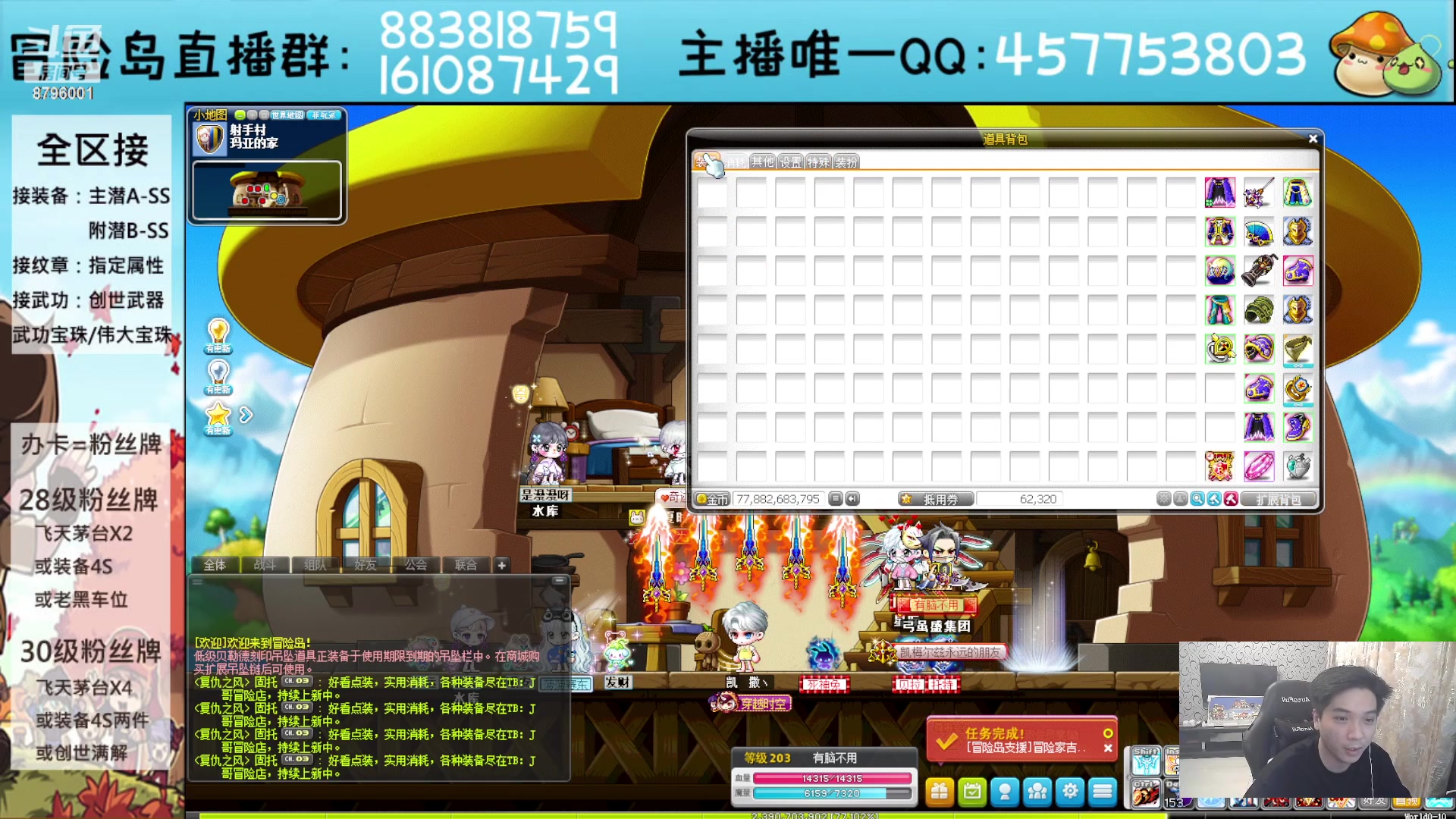Click the Ctrl skill quickslot
Viewport: 1456px width, 819px height.
coord(1146,794)
